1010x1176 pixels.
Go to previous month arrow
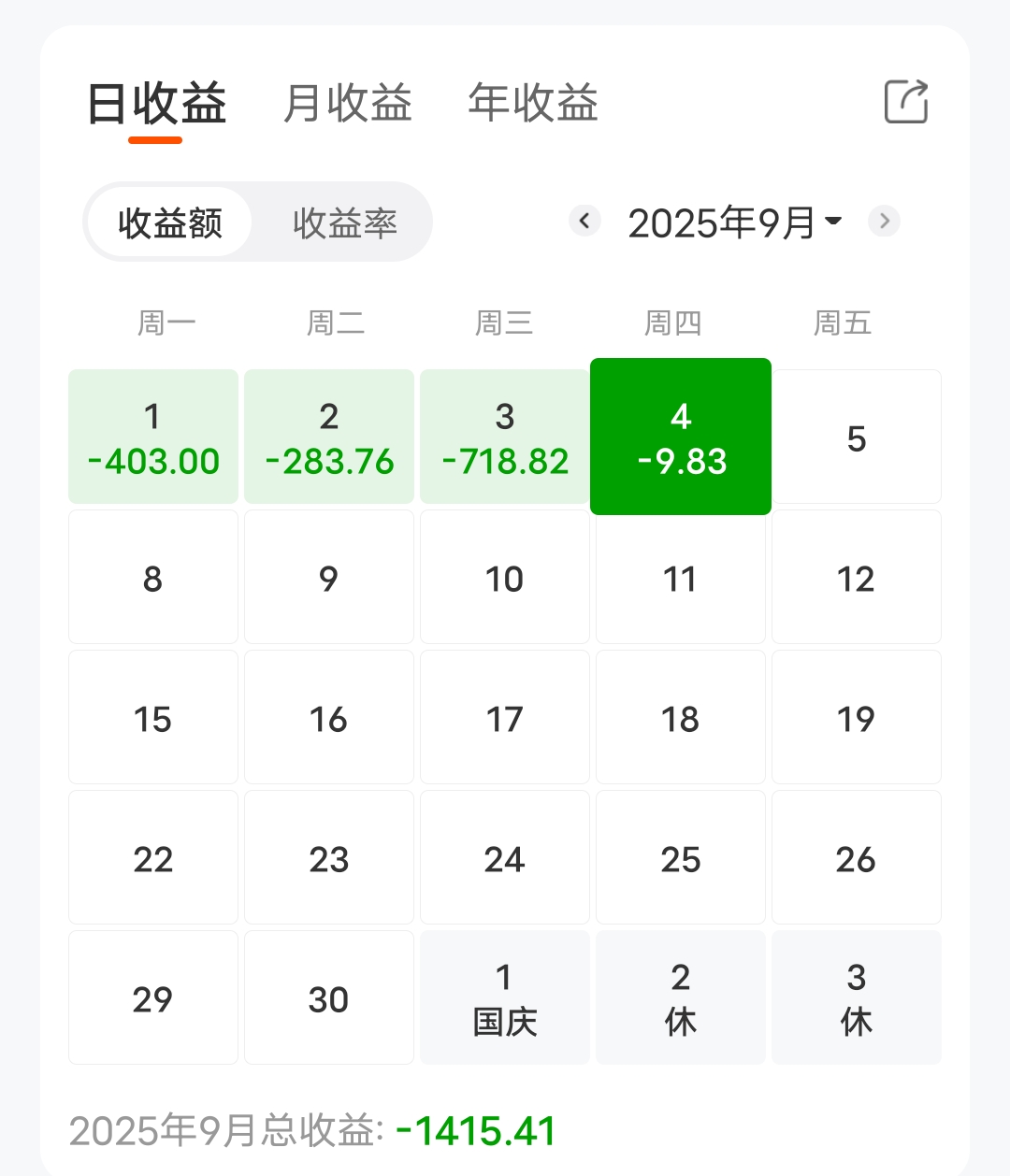tap(585, 222)
